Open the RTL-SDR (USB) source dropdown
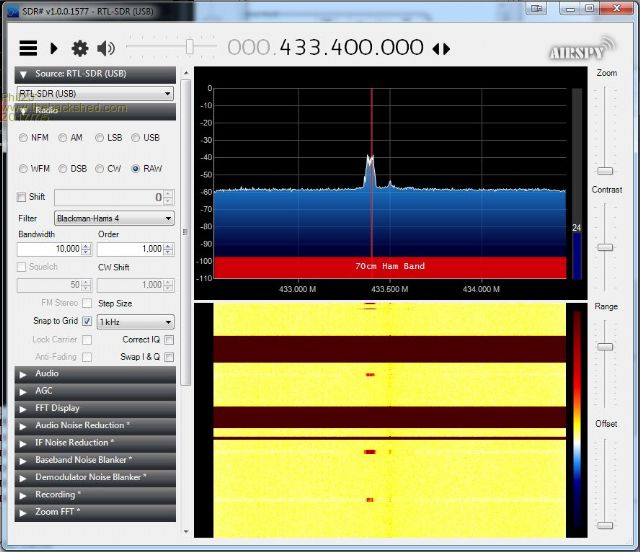640x552 pixels. (x=95, y=93)
